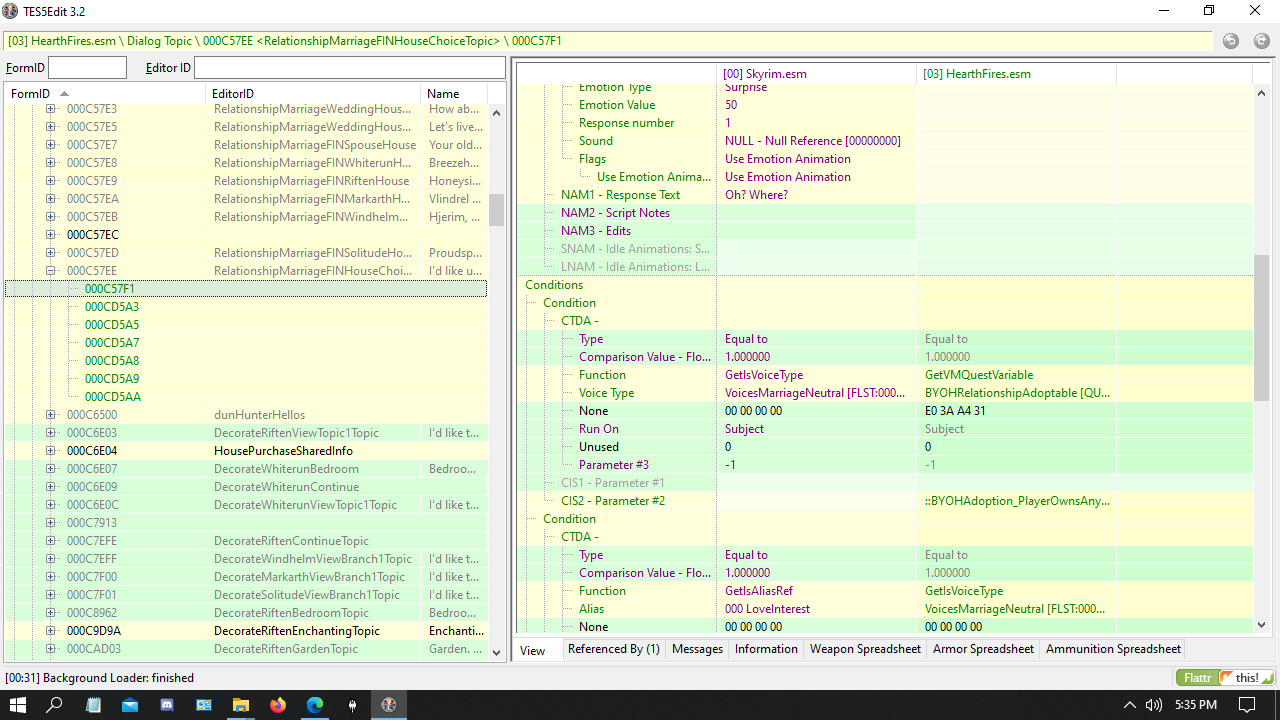Open the Windows Start menu
The width and height of the screenshot is (1280, 720).
click(x=18, y=705)
